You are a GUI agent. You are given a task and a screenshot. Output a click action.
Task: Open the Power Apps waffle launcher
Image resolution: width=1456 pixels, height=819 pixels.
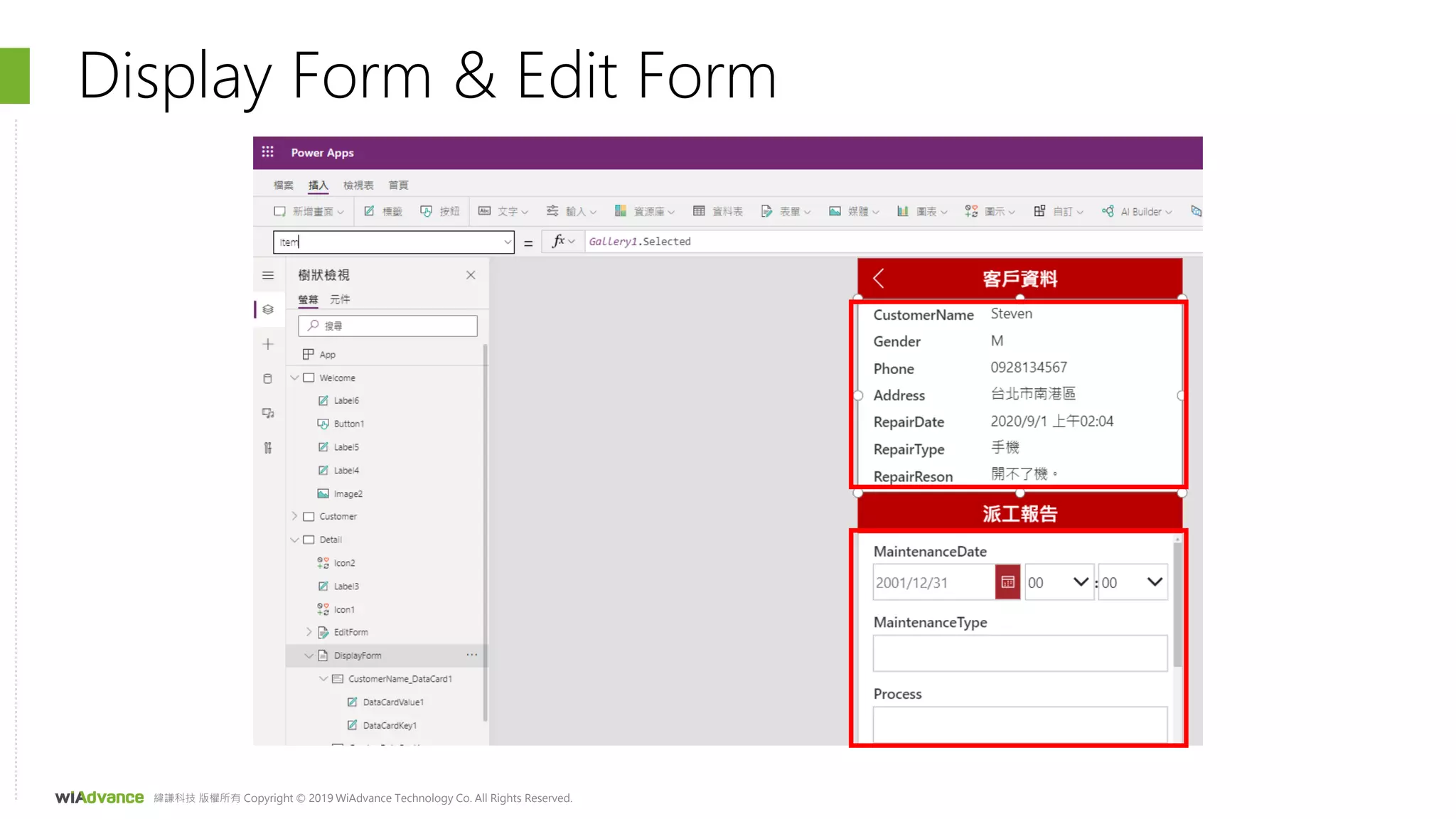click(267, 152)
